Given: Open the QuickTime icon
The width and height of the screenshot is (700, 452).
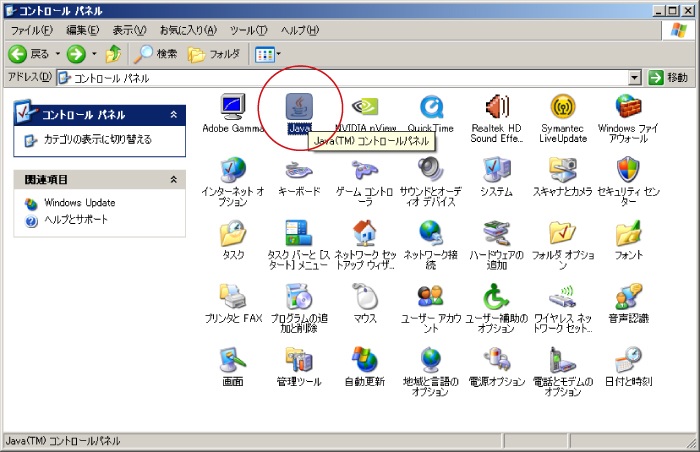Looking at the screenshot, I should [431, 107].
